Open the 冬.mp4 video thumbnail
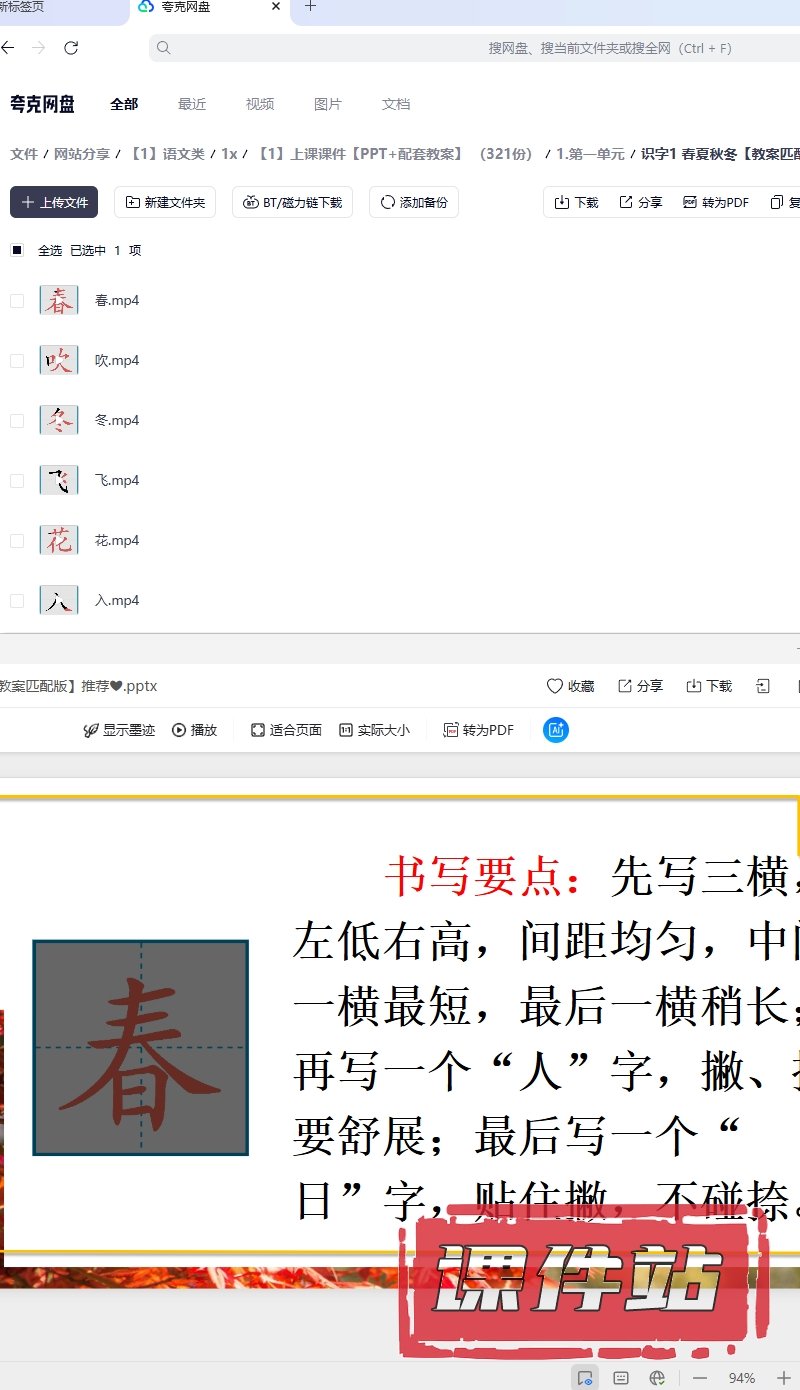Screen dimensions: 800x1390 [59, 420]
